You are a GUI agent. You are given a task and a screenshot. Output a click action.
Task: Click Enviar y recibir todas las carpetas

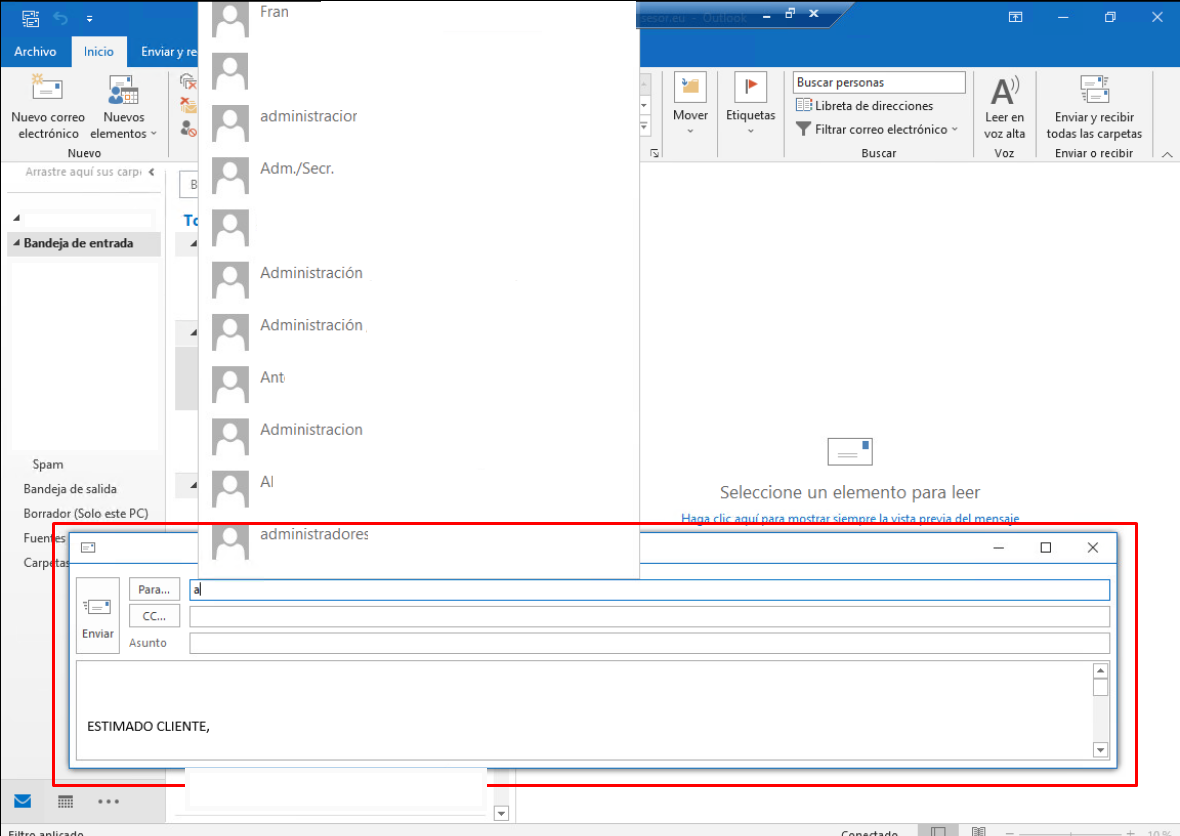click(x=1093, y=107)
